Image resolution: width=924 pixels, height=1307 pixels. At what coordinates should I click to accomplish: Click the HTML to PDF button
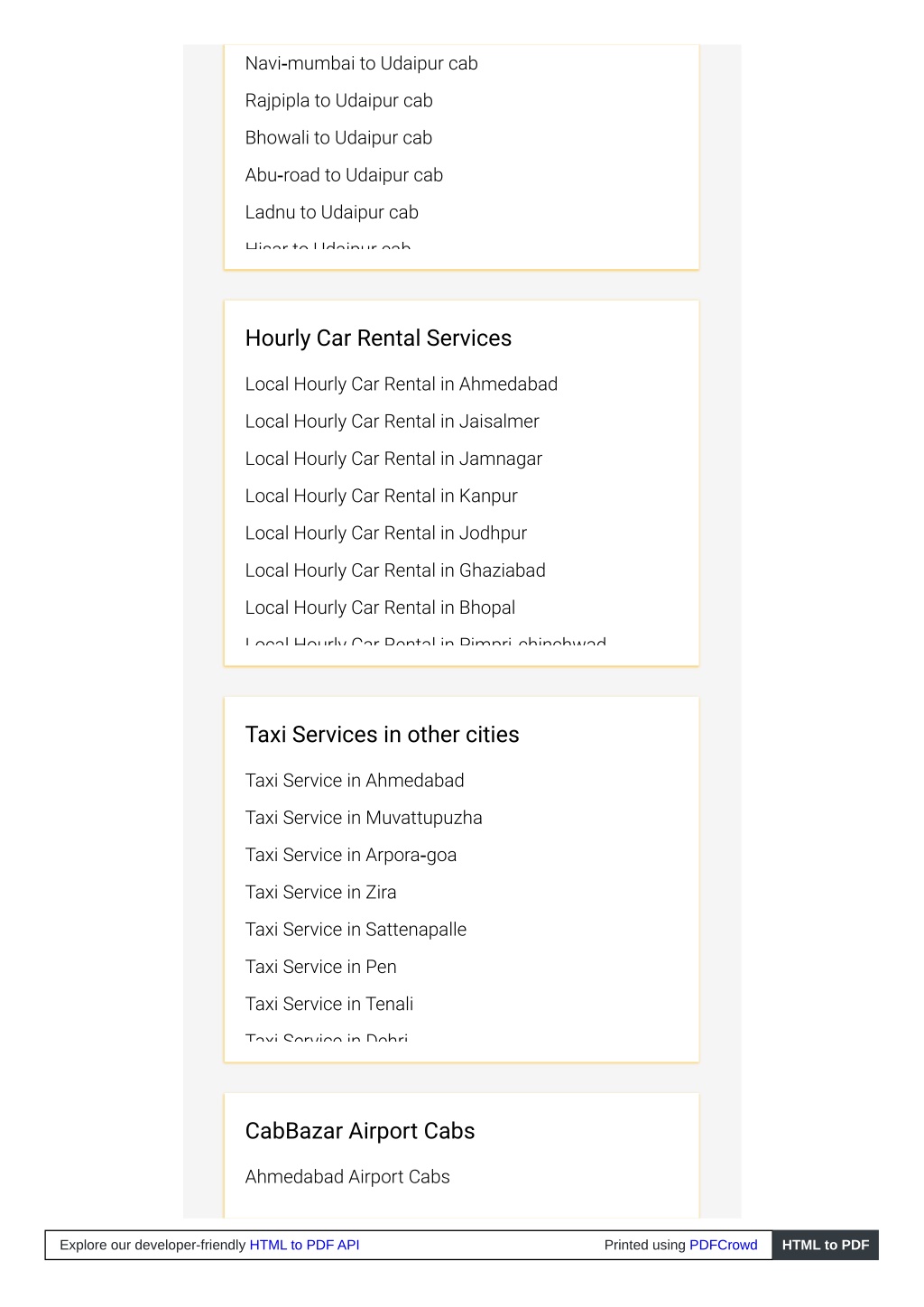coord(825,1245)
